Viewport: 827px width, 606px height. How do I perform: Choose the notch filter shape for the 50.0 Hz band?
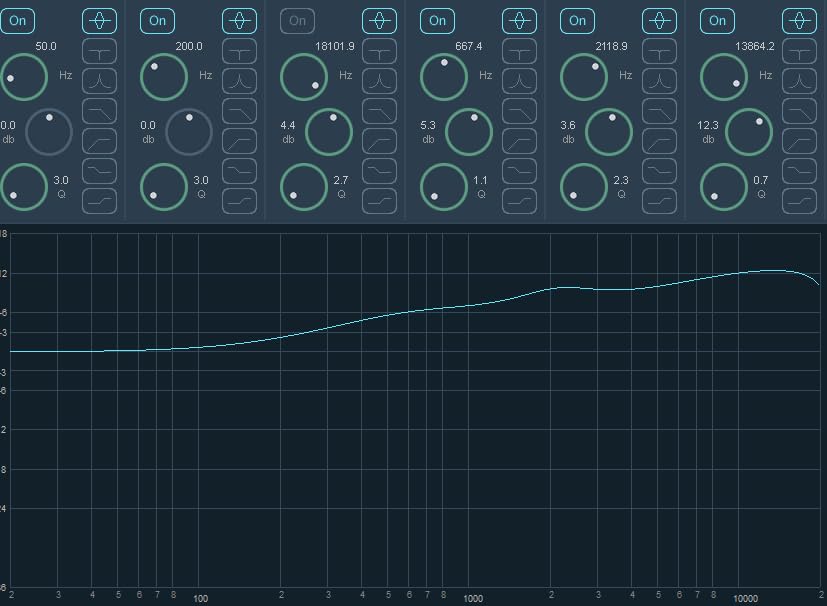pos(100,52)
